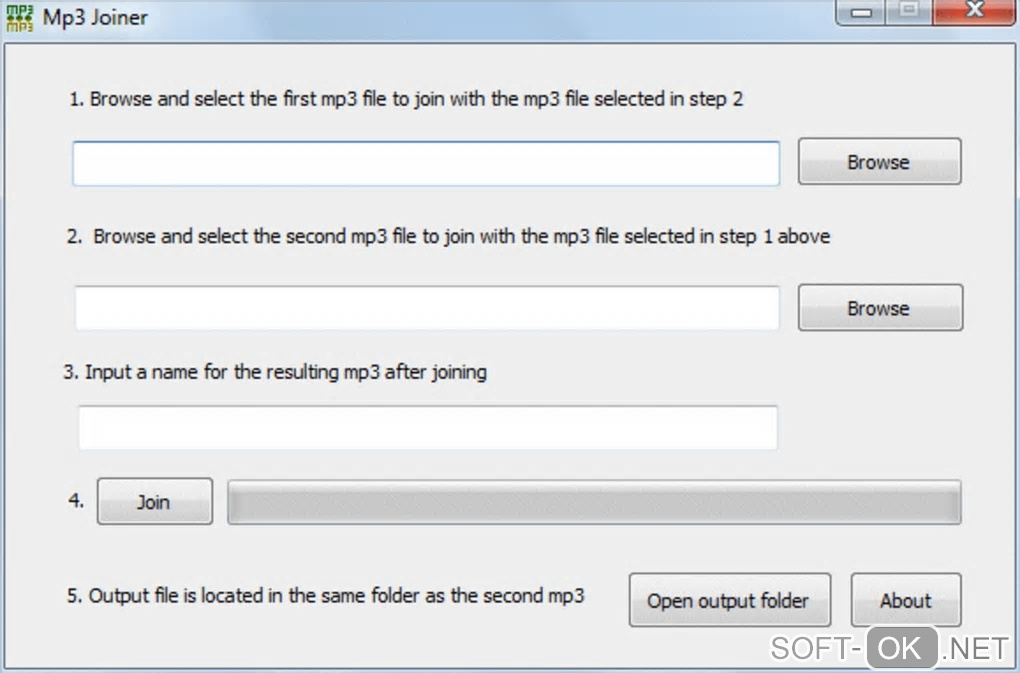
Task: Click the step 5 output location text
Action: pyautogui.click(x=326, y=596)
